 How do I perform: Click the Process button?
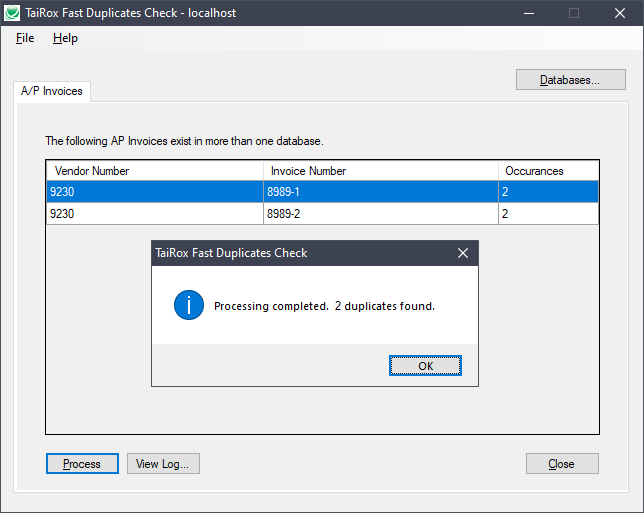tap(82, 464)
